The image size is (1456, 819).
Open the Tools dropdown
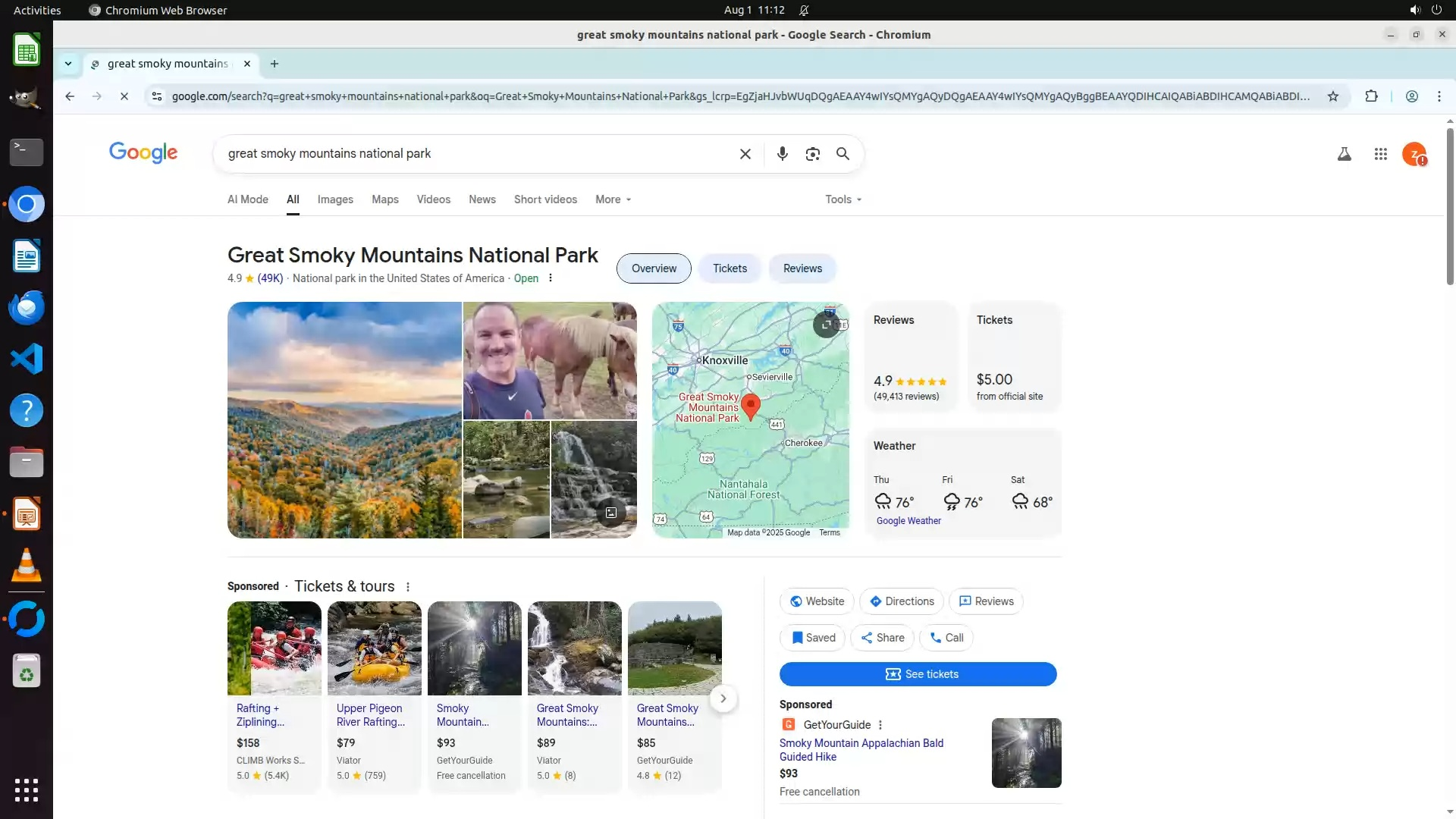(x=843, y=199)
